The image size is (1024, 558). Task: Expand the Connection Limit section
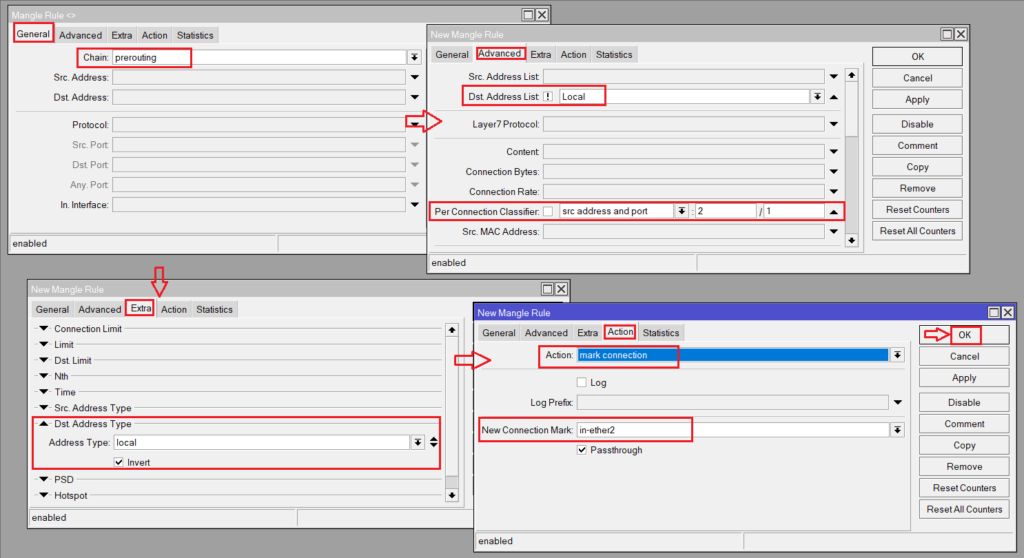[43, 329]
